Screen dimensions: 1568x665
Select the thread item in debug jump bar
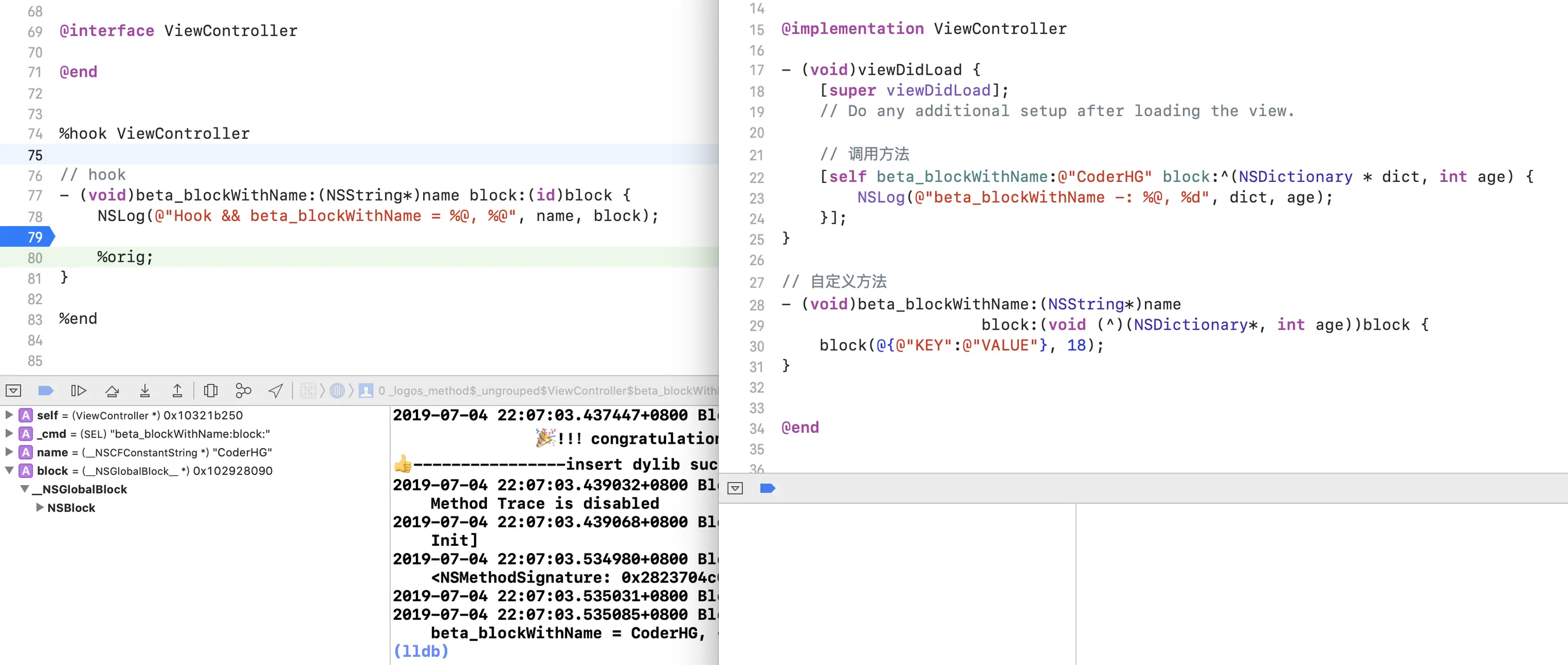coord(337,391)
